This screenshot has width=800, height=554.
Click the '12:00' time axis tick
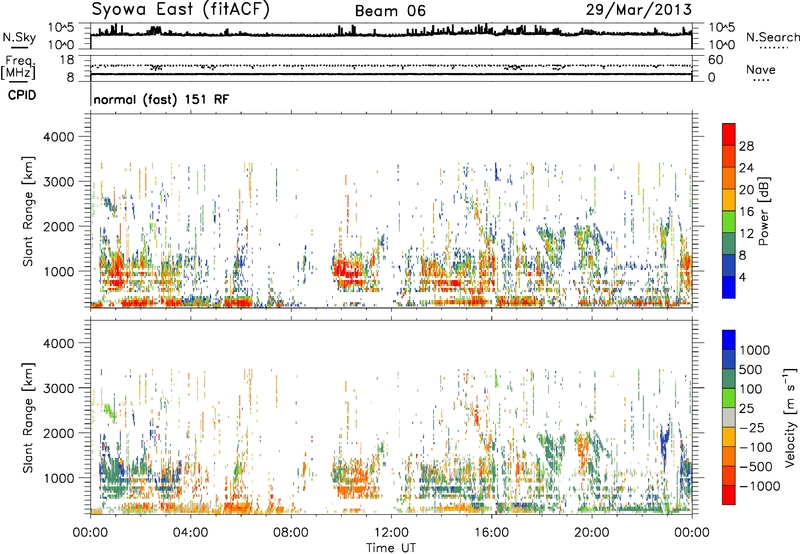(x=391, y=533)
